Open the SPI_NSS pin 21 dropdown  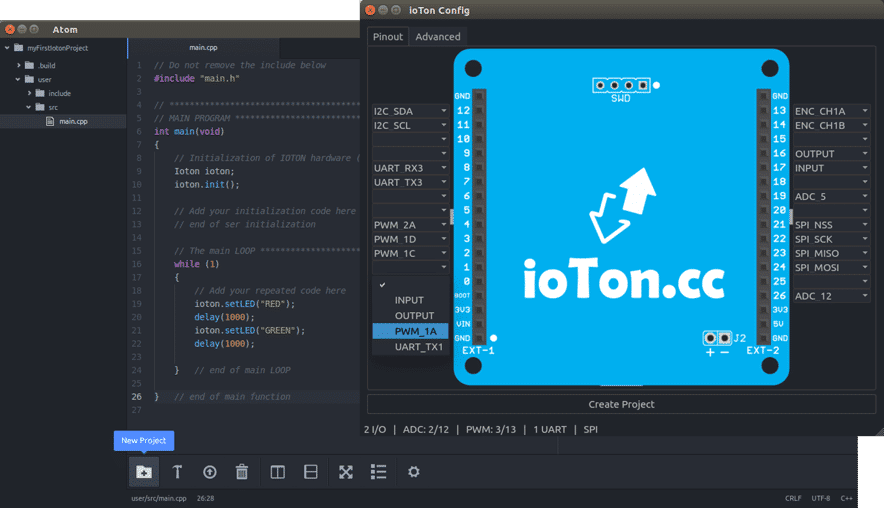832,225
